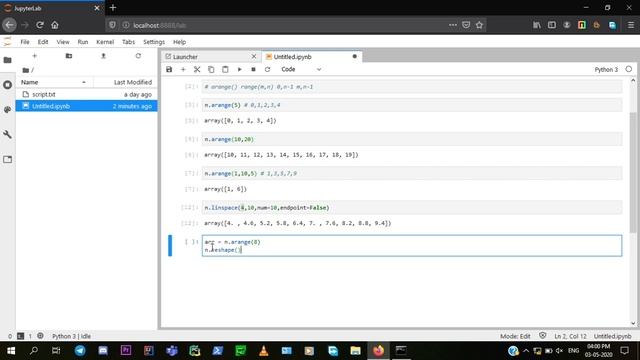Click the active cell with n.reshape()
This screenshot has height=360, width=640.
pos(412,246)
